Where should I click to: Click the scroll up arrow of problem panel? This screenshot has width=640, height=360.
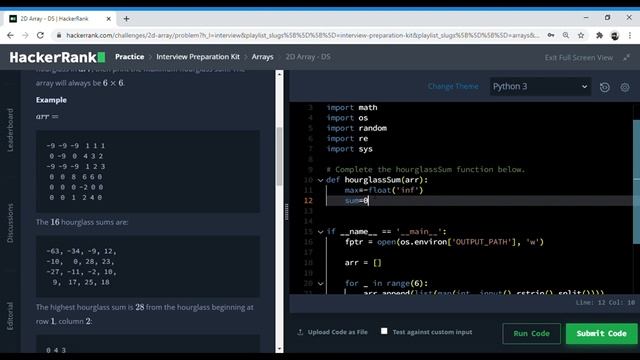[x=280, y=74]
